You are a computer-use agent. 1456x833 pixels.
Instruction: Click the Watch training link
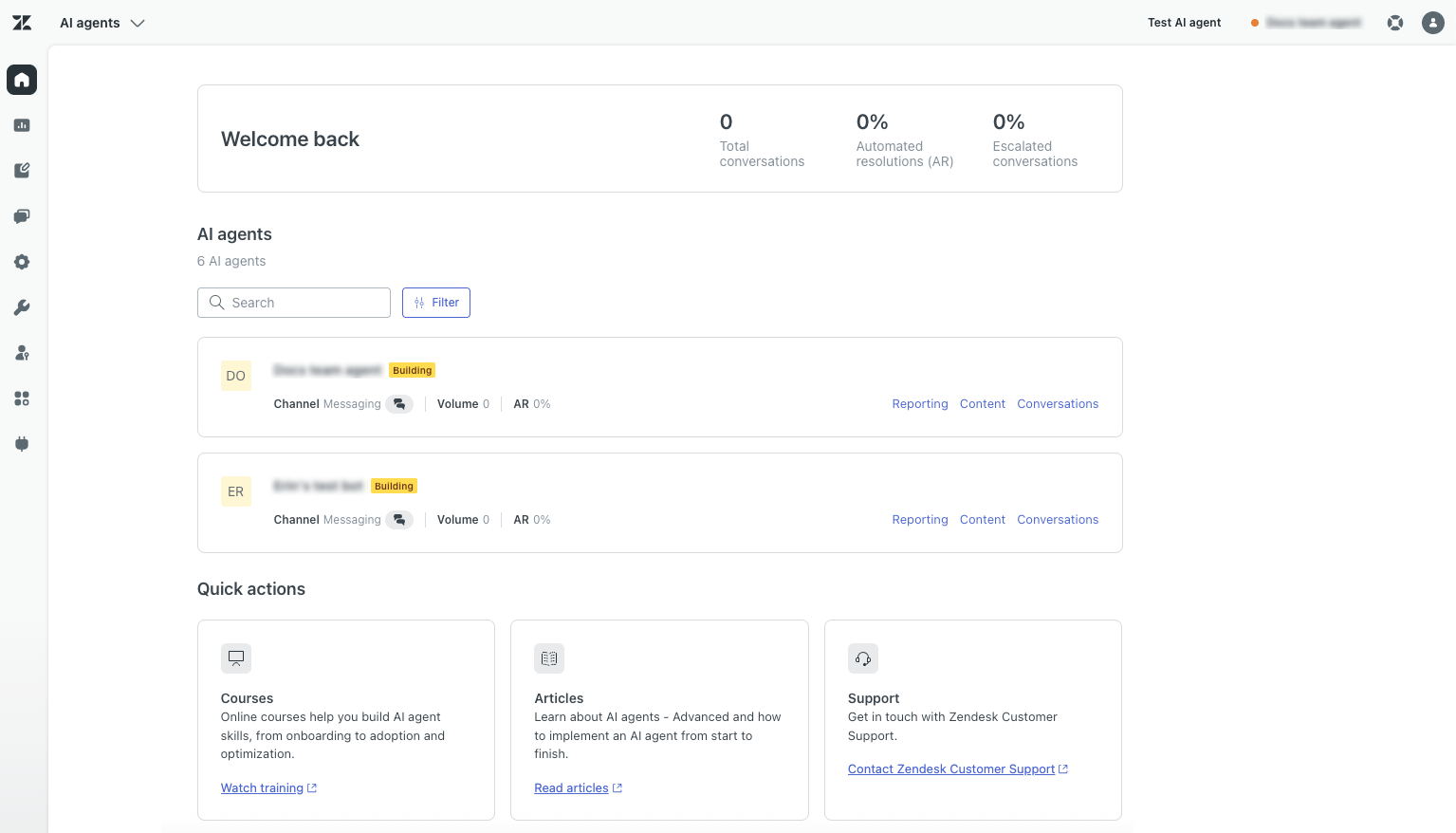(x=263, y=788)
